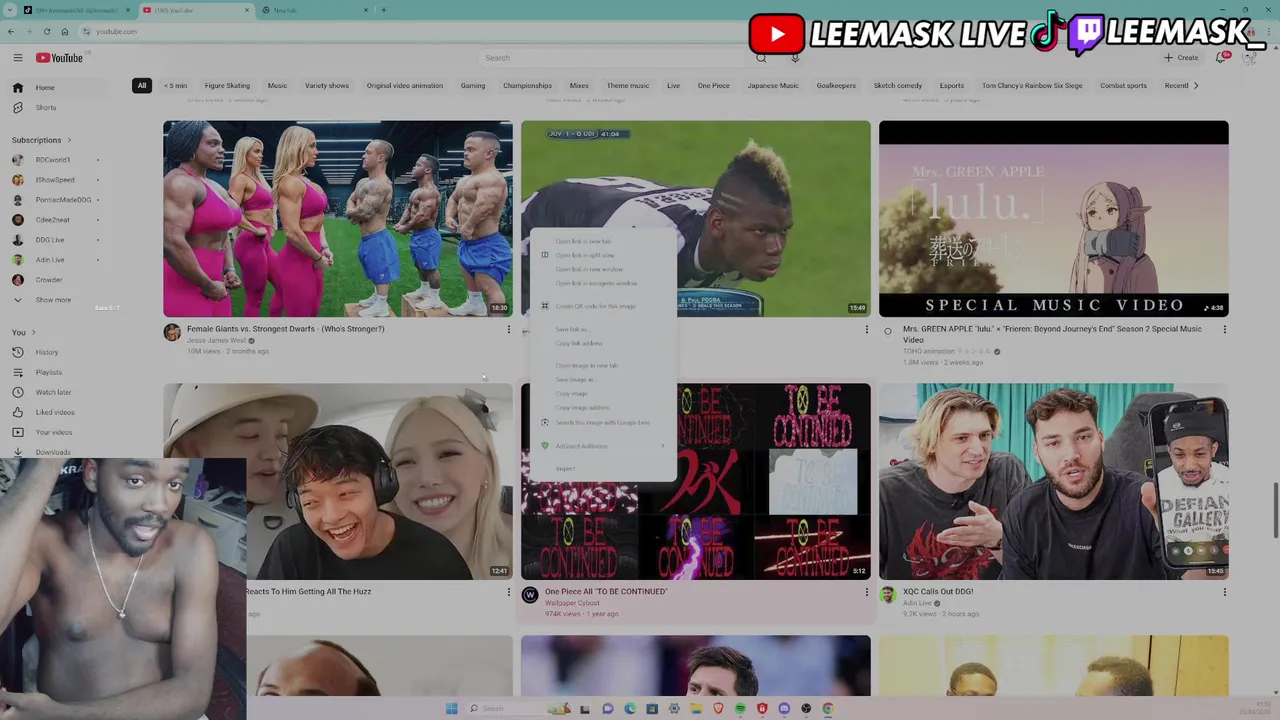The height and width of the screenshot is (720, 1280).
Task: Click the browser back arrow
Action: coord(11,31)
